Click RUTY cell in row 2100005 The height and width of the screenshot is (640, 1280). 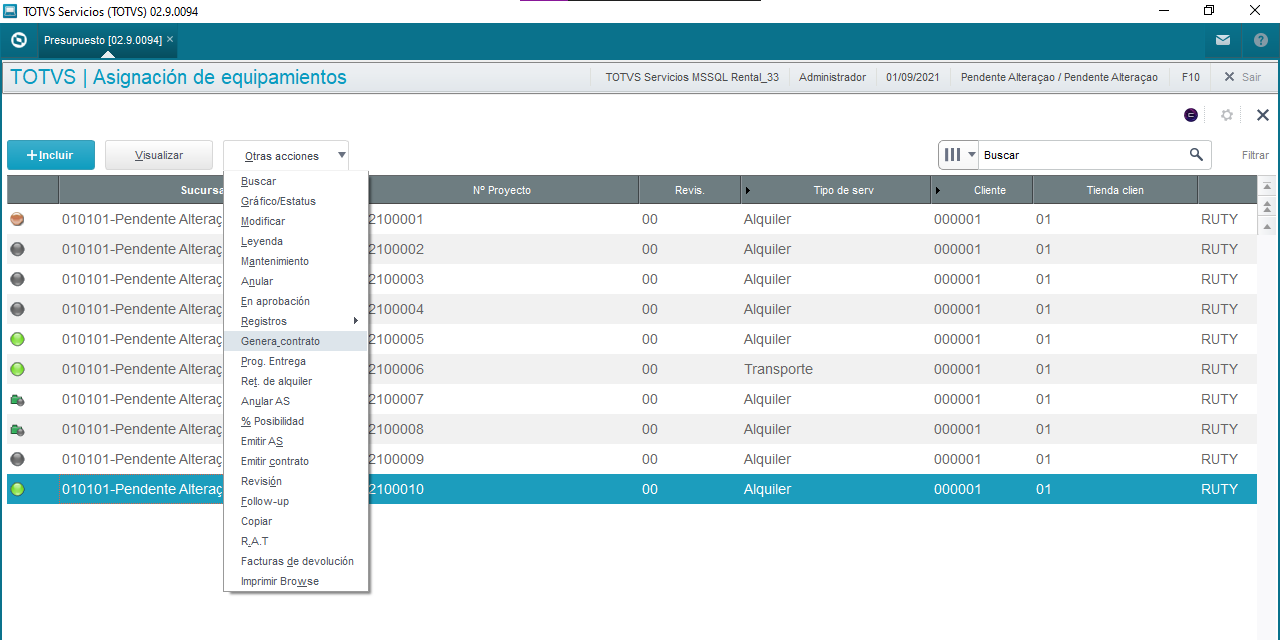[1219, 339]
